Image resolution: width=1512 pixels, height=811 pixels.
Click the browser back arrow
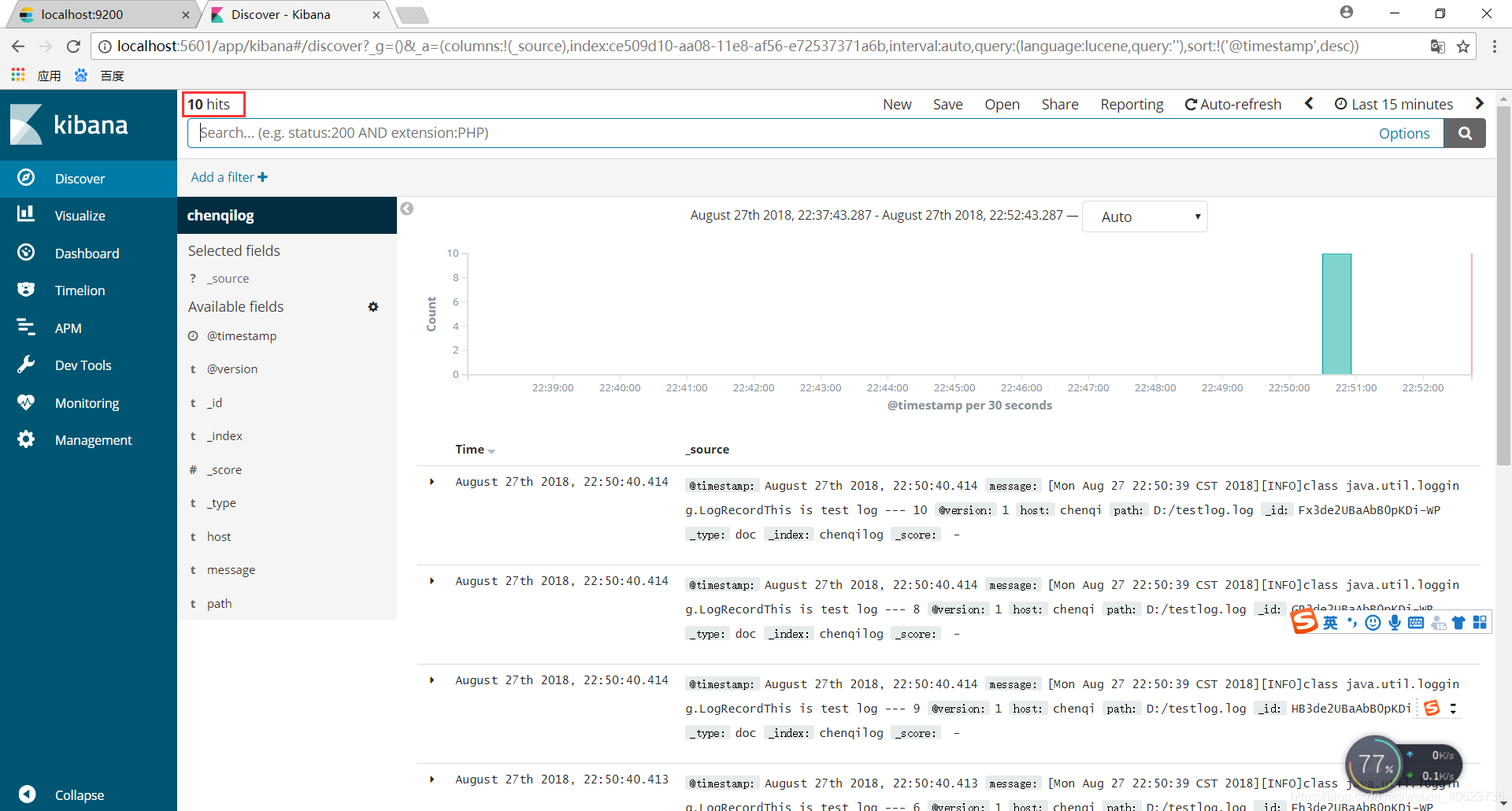click(x=18, y=46)
